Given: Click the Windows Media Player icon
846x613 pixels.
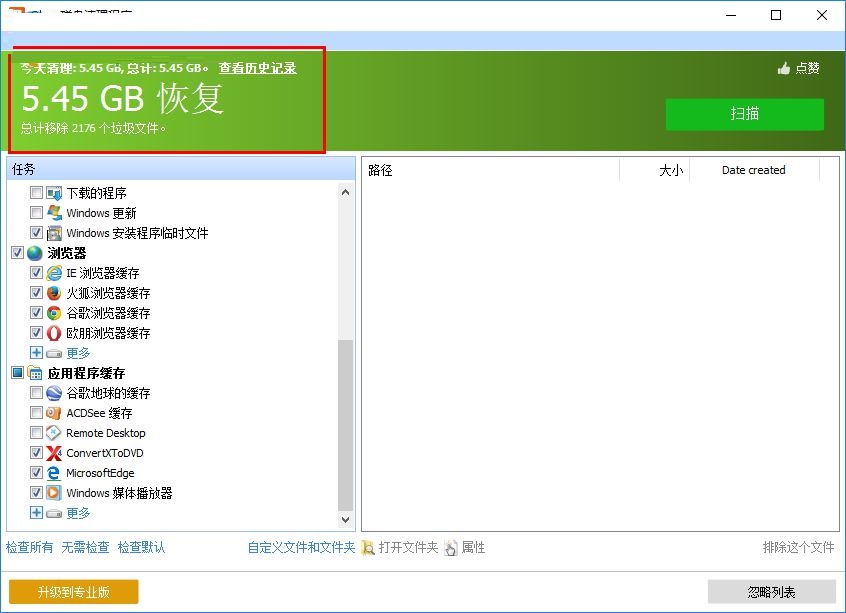Looking at the screenshot, I should (53, 493).
